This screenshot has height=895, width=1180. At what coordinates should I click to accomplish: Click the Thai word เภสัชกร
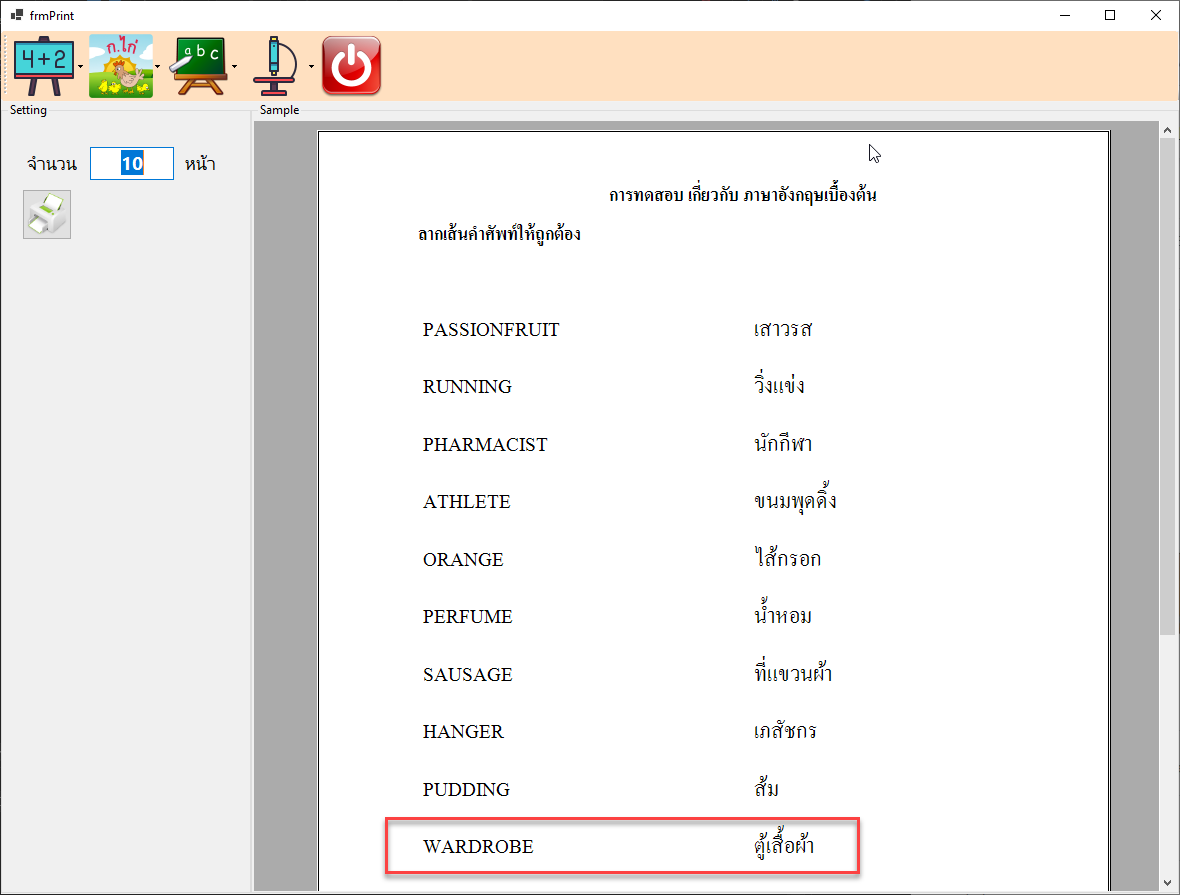(x=785, y=730)
